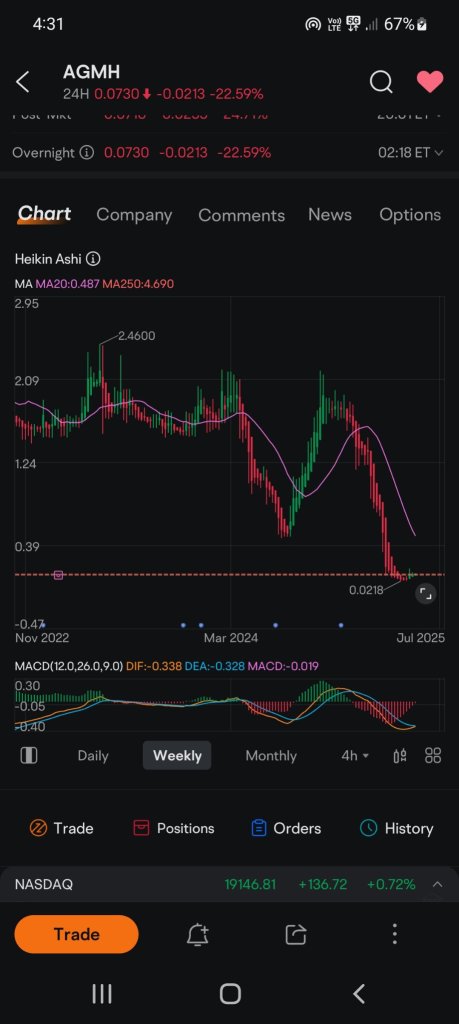Open the News tab
Viewport: 459px width, 1024px height.
[330, 215]
